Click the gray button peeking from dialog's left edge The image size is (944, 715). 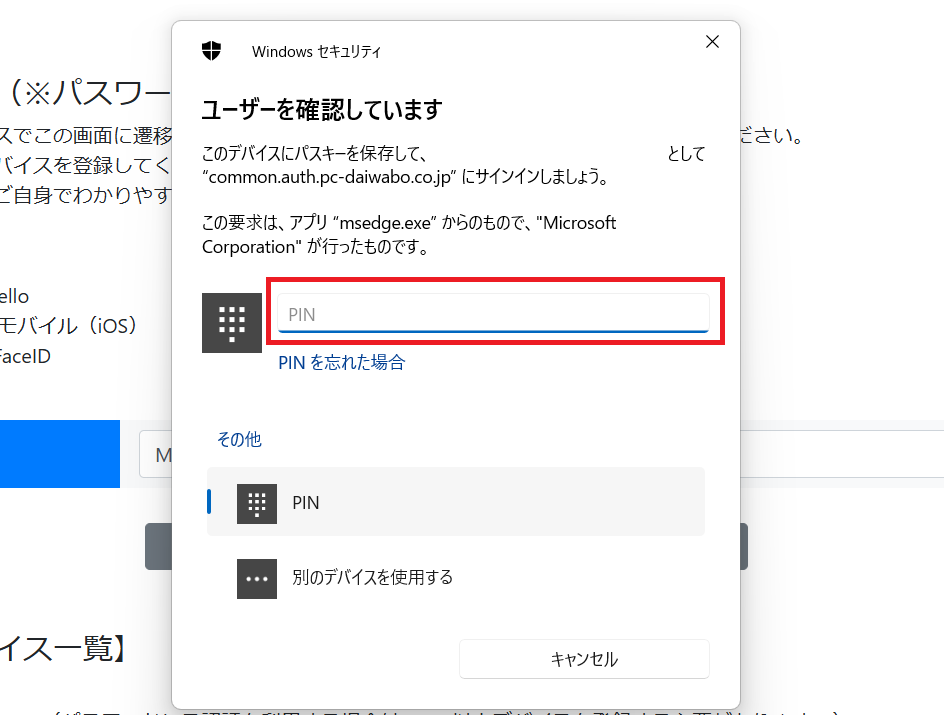[158, 546]
